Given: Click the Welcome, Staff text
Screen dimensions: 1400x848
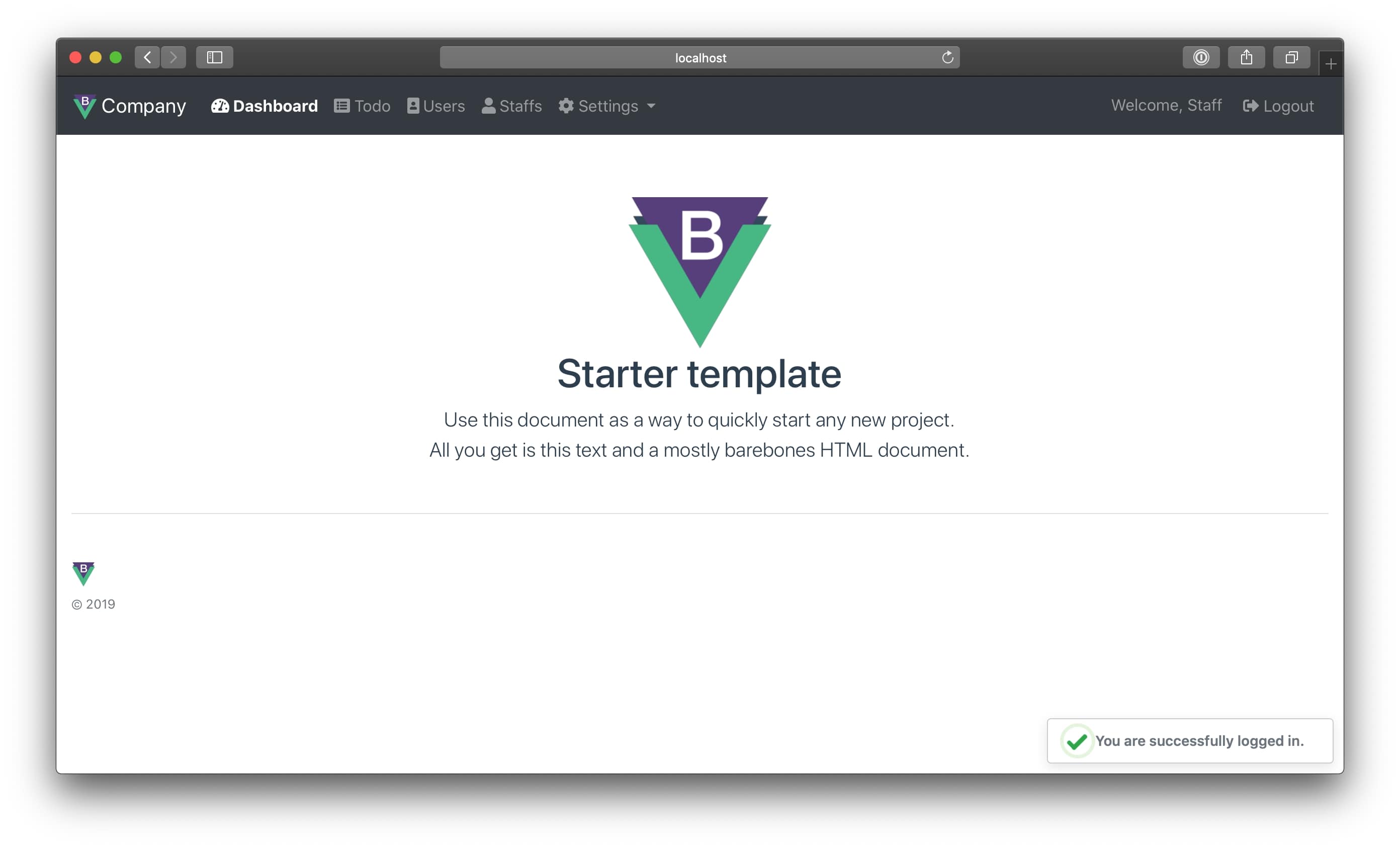Looking at the screenshot, I should (x=1166, y=106).
